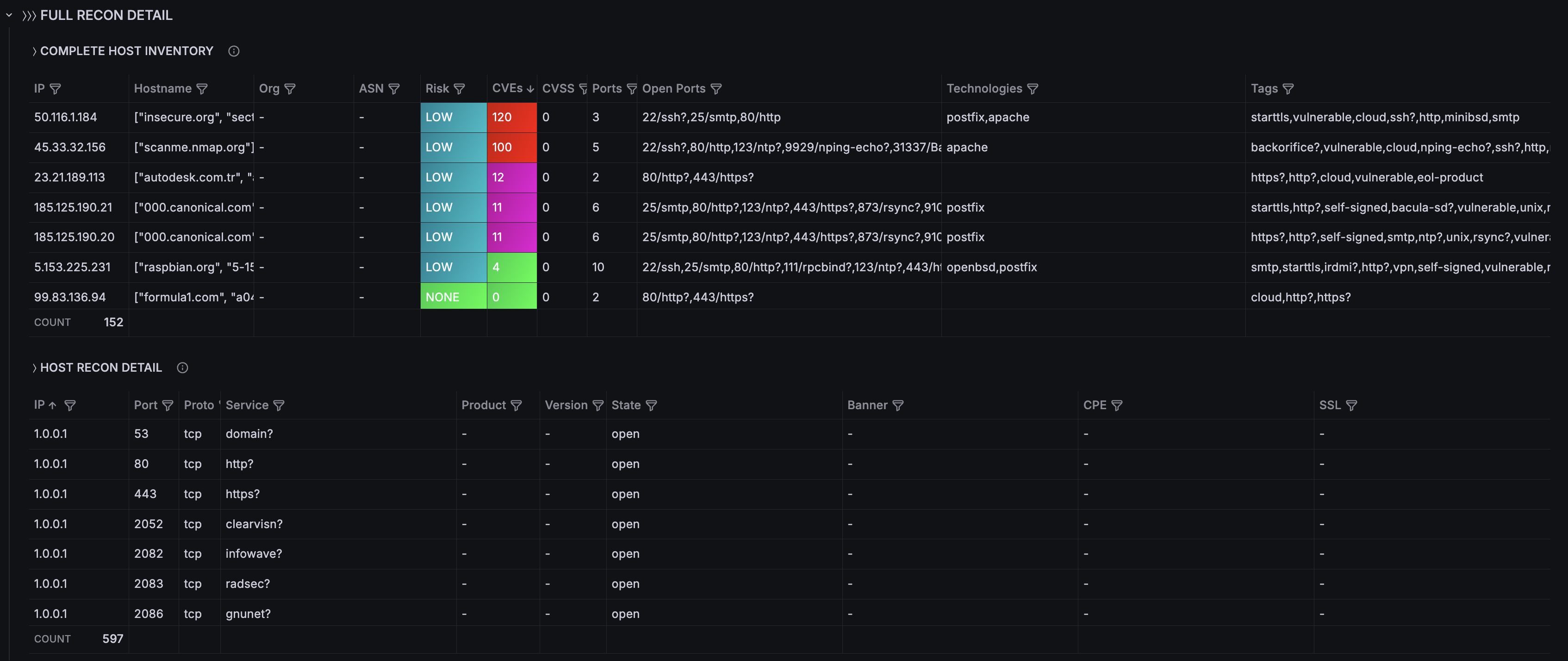Open the Hostname column filter

202,89
